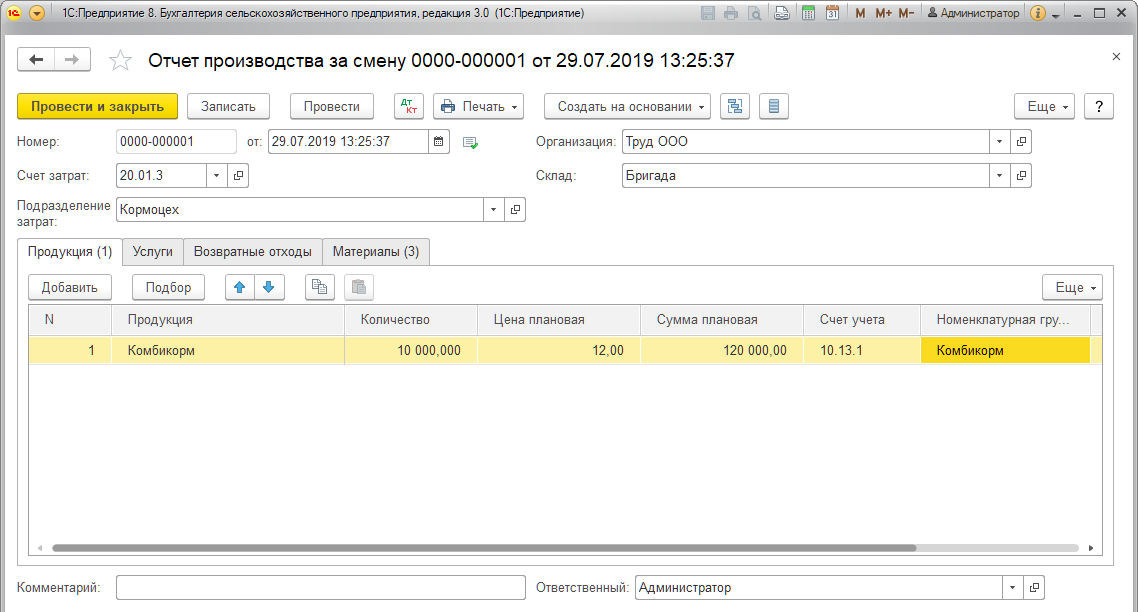
Task: Expand Счет затрат dropdown
Action: (216, 176)
